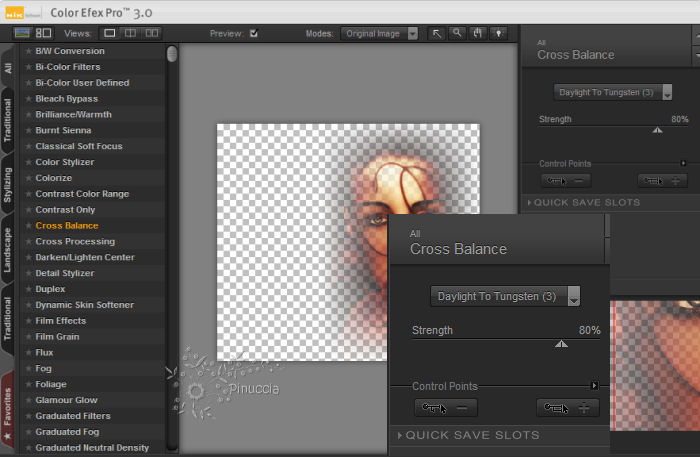Click the filter list vertical scrollbar thumb
This screenshot has width=700, height=457.
tap(172, 54)
